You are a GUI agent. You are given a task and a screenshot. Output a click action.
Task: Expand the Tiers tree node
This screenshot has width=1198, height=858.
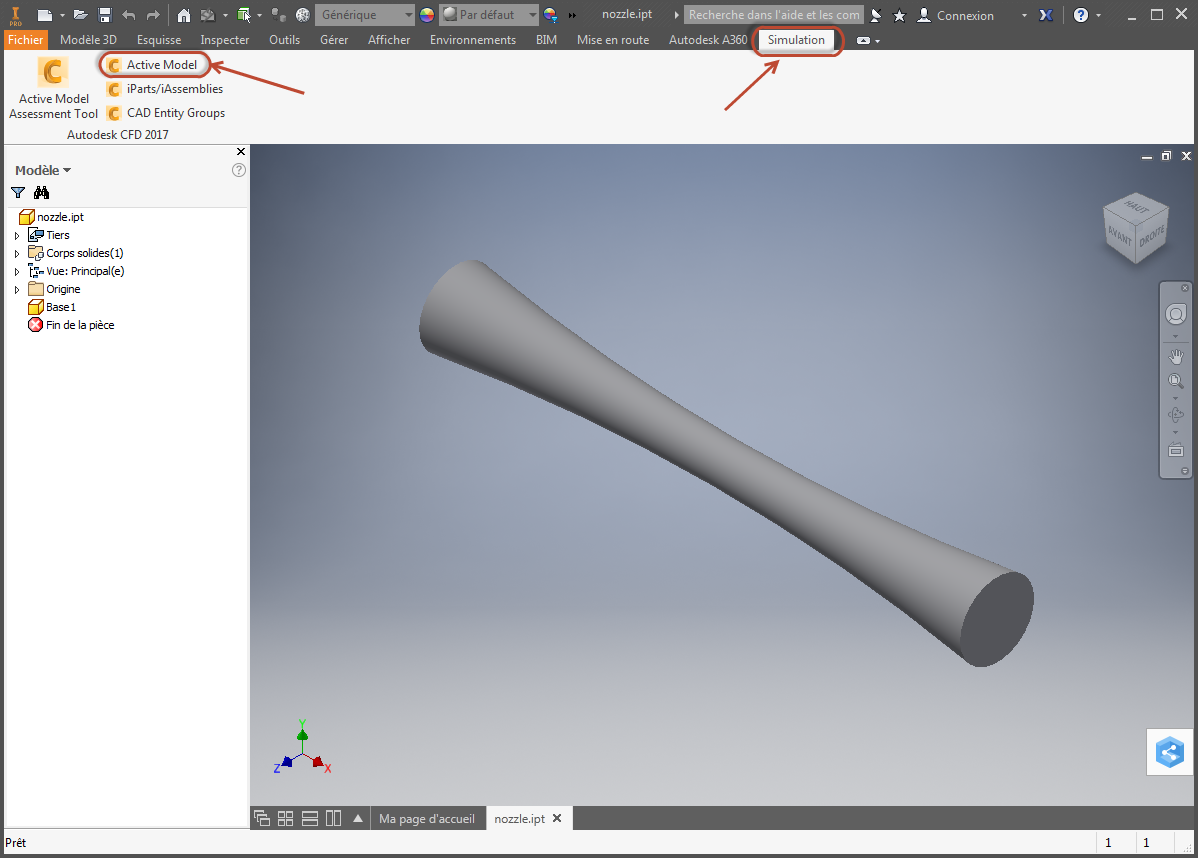click(x=17, y=235)
